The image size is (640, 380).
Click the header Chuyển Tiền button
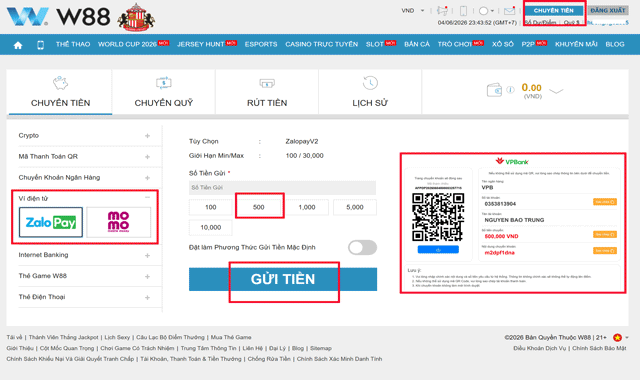(553, 11)
